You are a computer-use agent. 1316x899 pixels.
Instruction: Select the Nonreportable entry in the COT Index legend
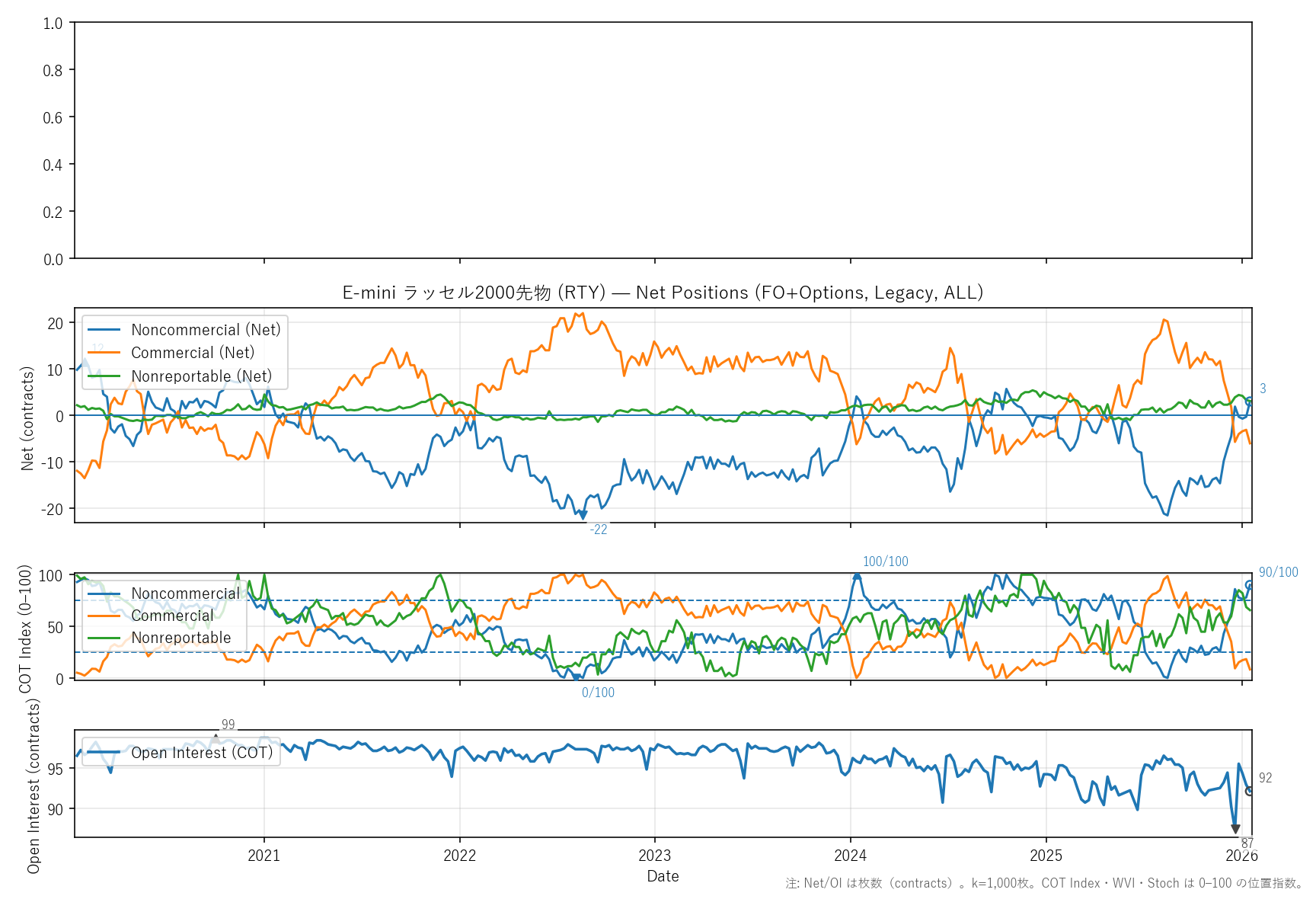180,638
